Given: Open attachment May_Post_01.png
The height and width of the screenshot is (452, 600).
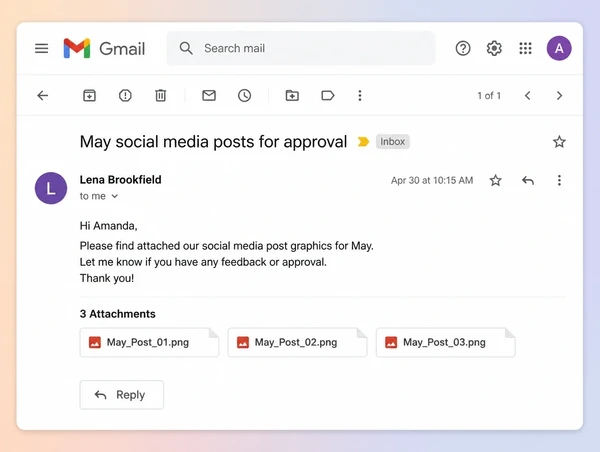Looking at the screenshot, I should tap(149, 342).
